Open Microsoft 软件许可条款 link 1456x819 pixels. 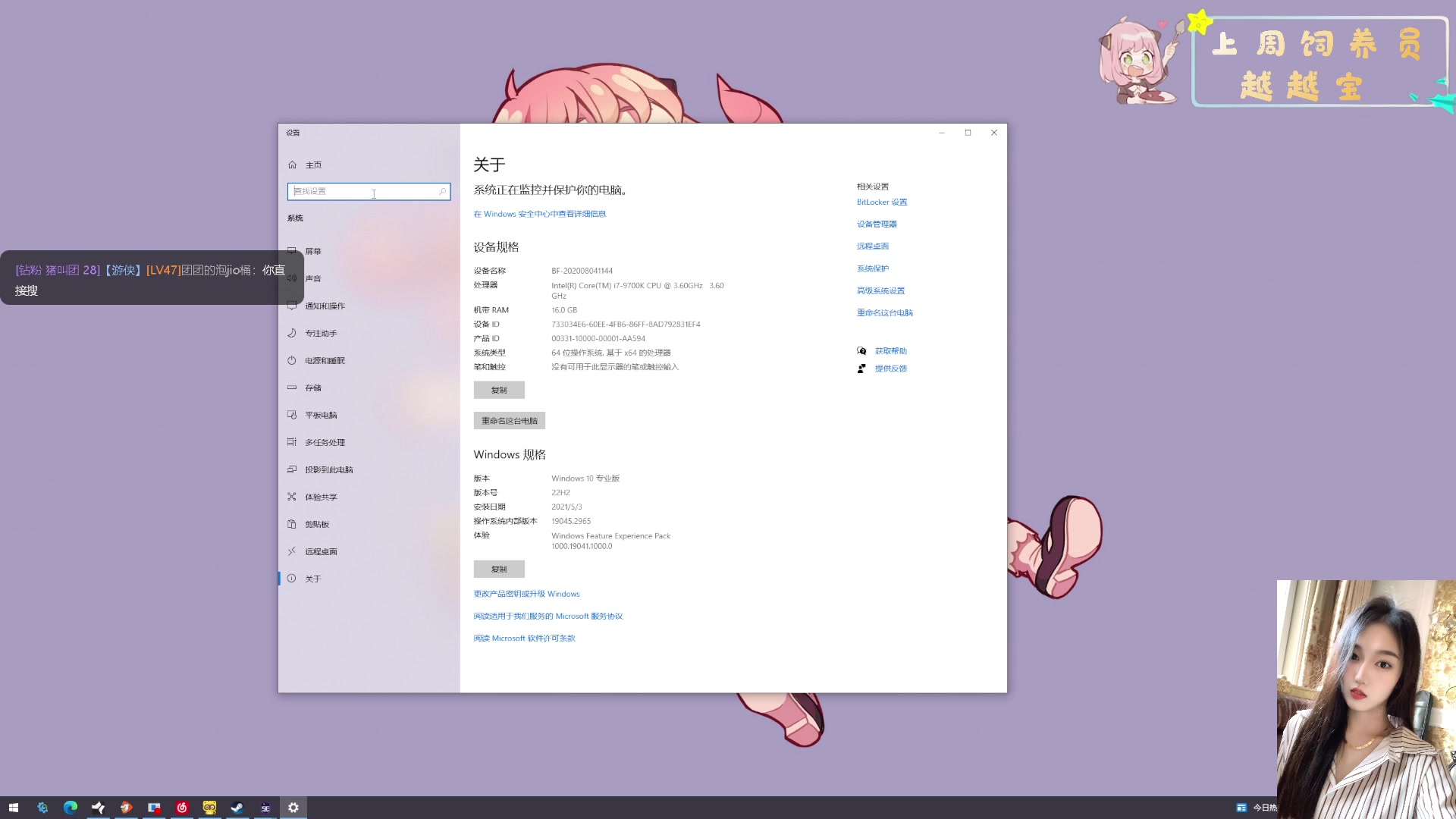[x=524, y=639]
